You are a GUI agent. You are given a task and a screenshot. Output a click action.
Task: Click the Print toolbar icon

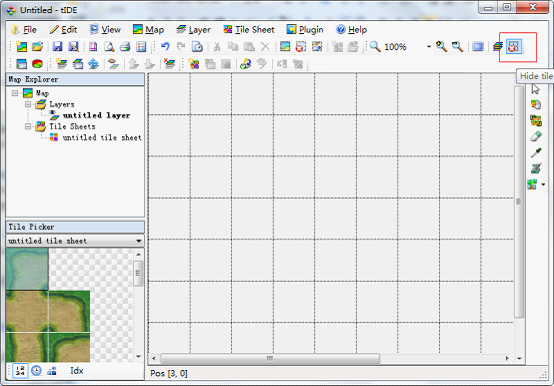[125, 46]
